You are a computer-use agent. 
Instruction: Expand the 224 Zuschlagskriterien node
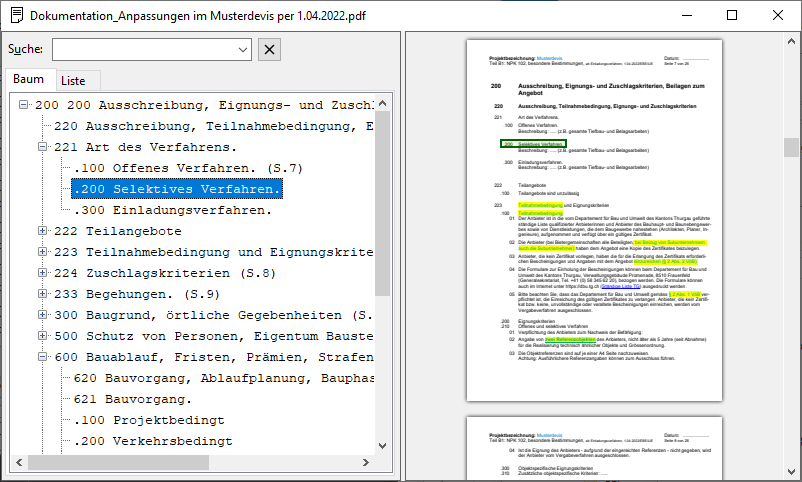point(43,273)
